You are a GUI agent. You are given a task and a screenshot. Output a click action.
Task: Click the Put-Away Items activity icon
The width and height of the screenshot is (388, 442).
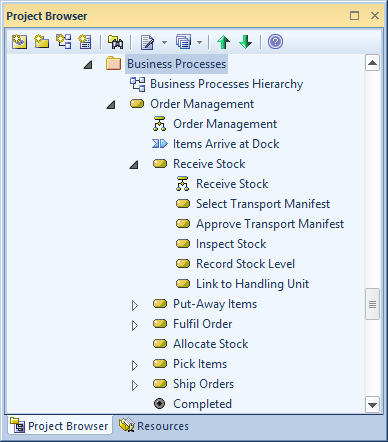(160, 303)
